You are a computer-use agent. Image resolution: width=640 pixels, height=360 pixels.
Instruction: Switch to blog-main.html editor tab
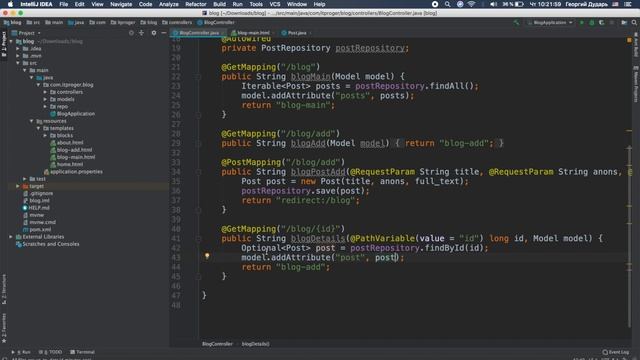(x=252, y=33)
